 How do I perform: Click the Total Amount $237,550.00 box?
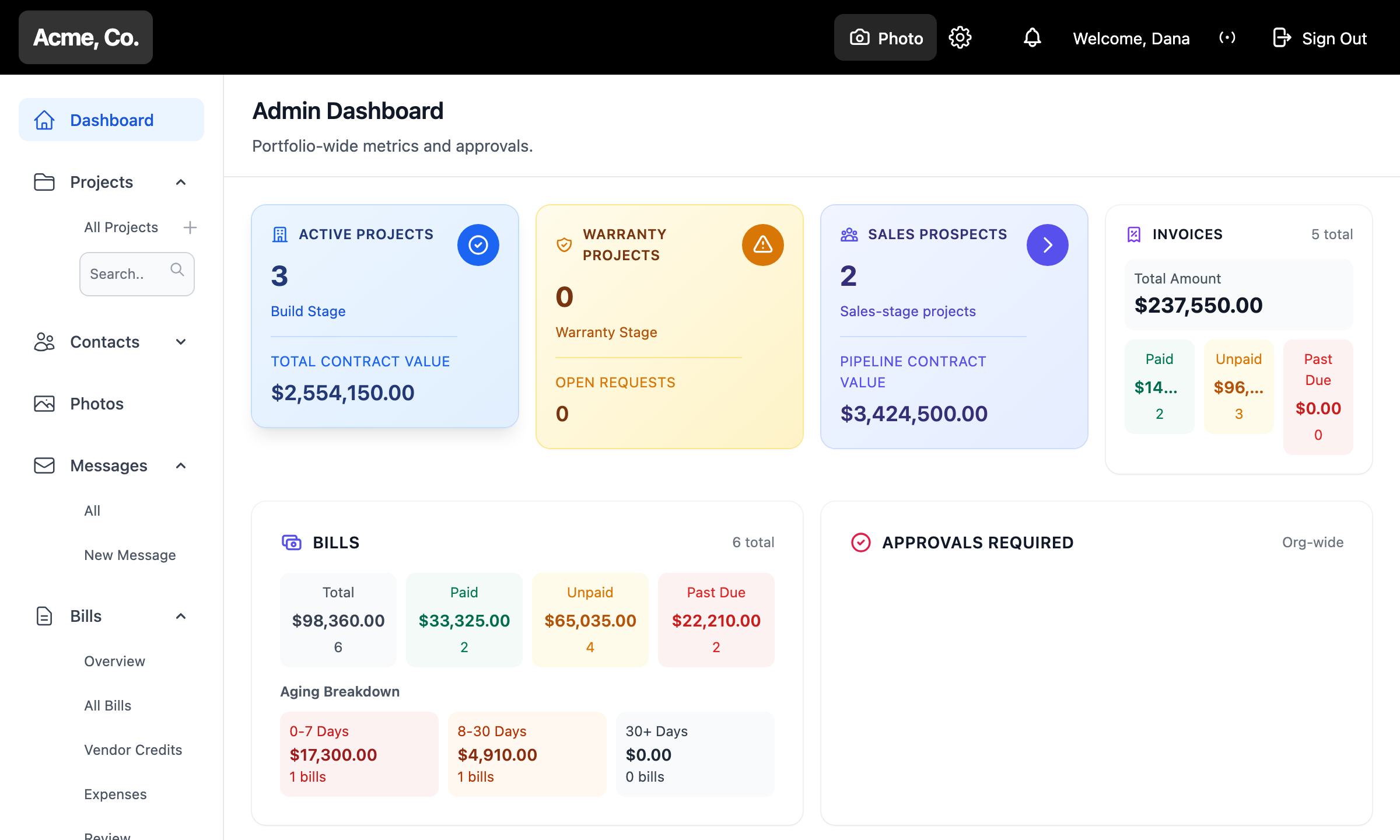(1239, 295)
